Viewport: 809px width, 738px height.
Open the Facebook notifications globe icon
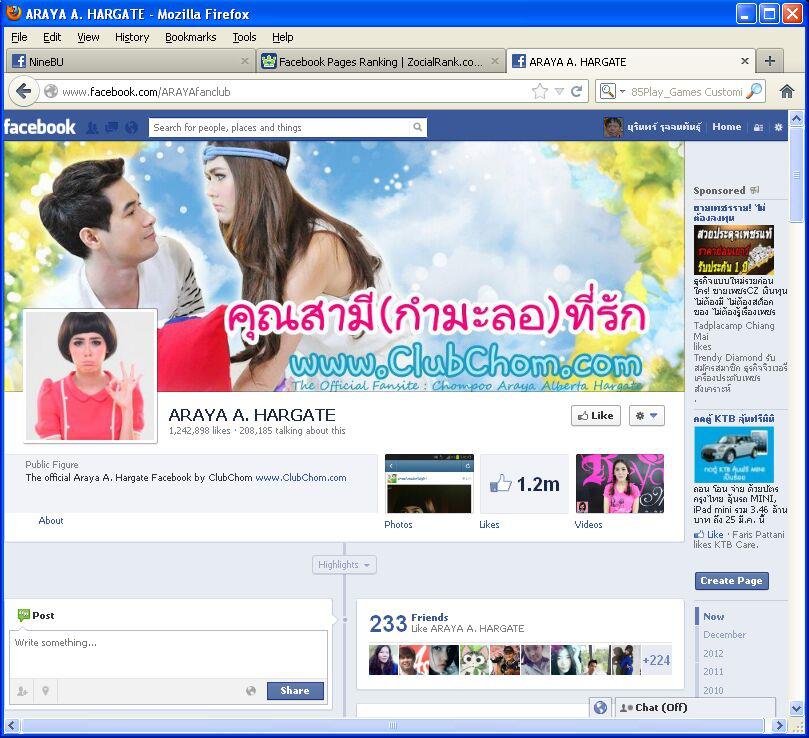131,128
